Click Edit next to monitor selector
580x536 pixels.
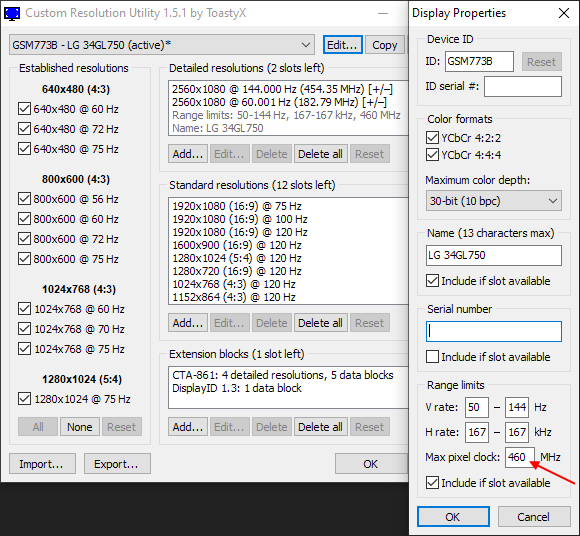click(343, 45)
